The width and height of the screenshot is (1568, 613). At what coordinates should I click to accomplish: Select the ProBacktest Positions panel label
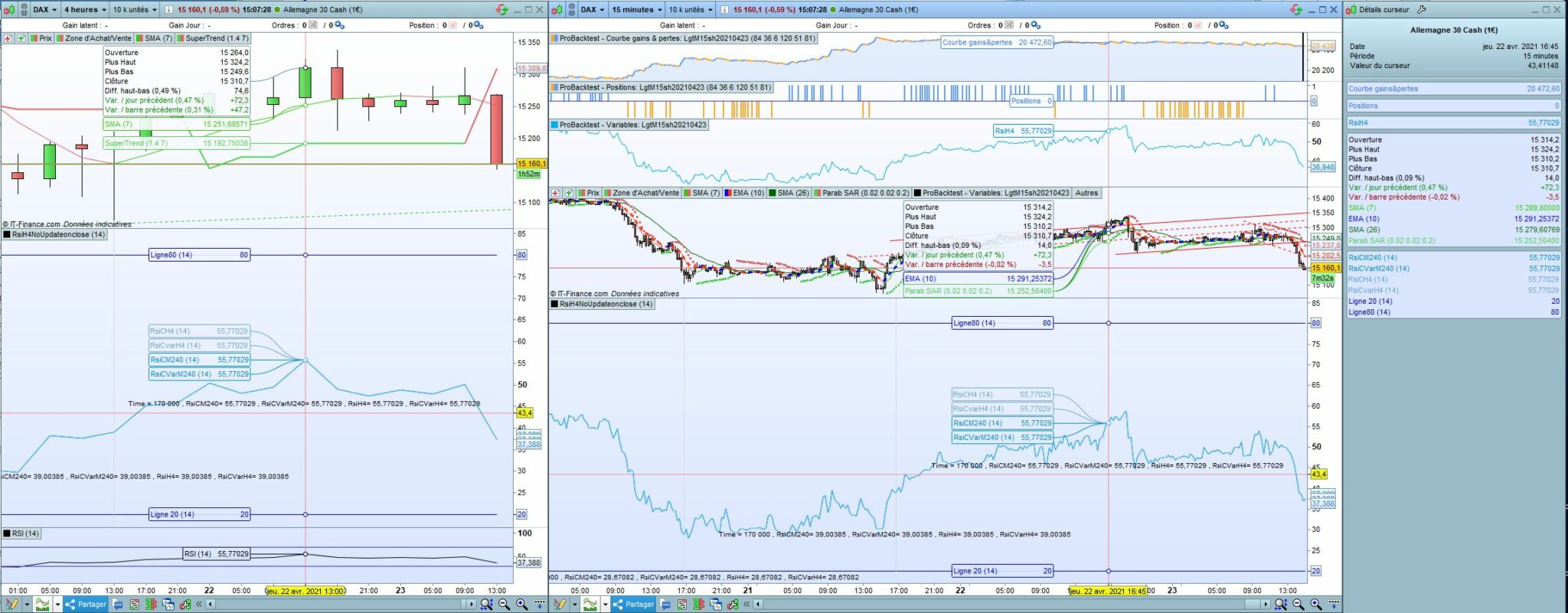pyautogui.click(x=663, y=87)
